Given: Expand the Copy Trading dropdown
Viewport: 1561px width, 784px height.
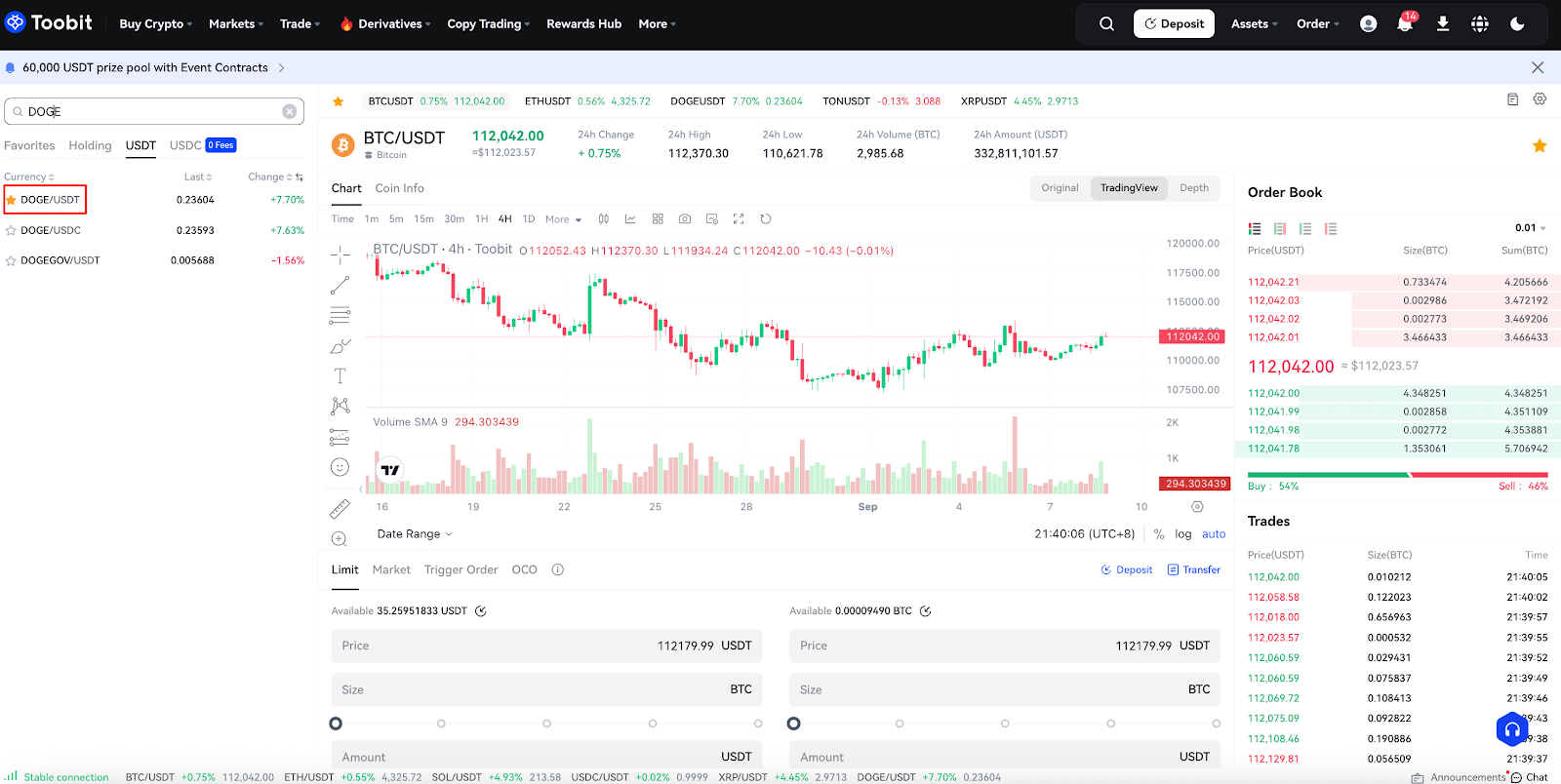Looking at the screenshot, I should (x=488, y=23).
